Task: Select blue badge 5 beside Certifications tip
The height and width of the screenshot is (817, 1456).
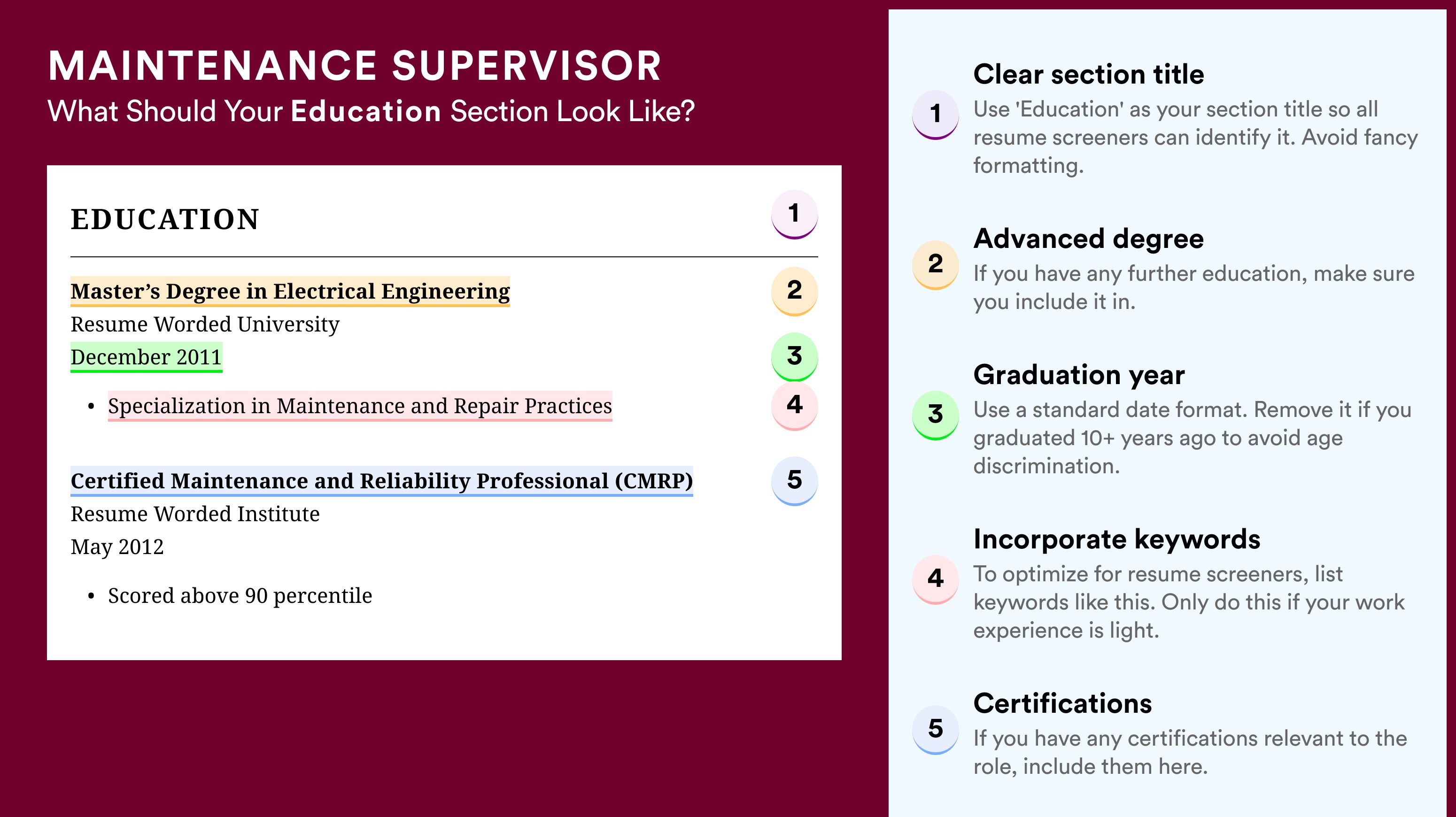Action: coord(936,729)
